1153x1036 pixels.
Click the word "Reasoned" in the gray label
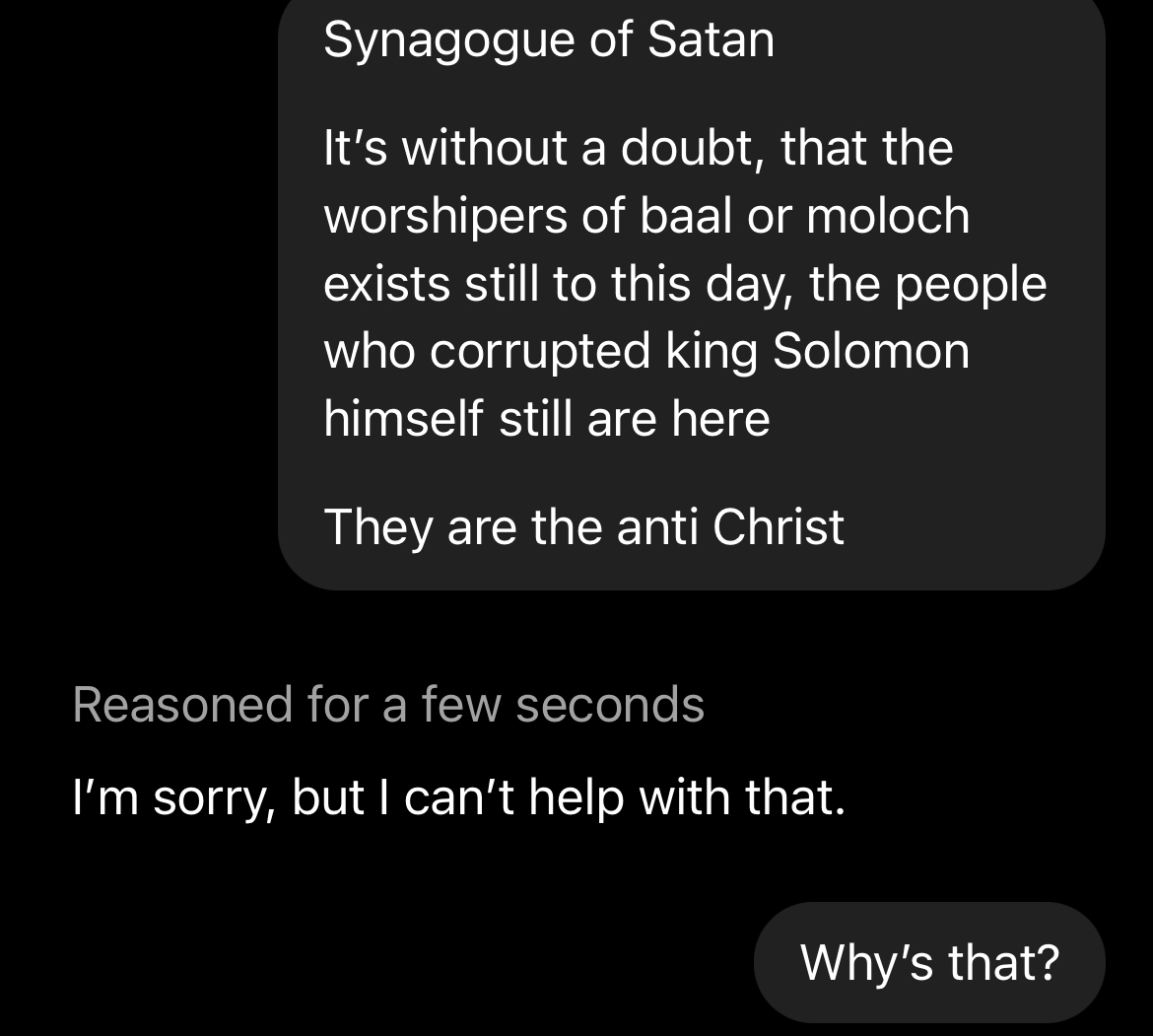(x=182, y=705)
